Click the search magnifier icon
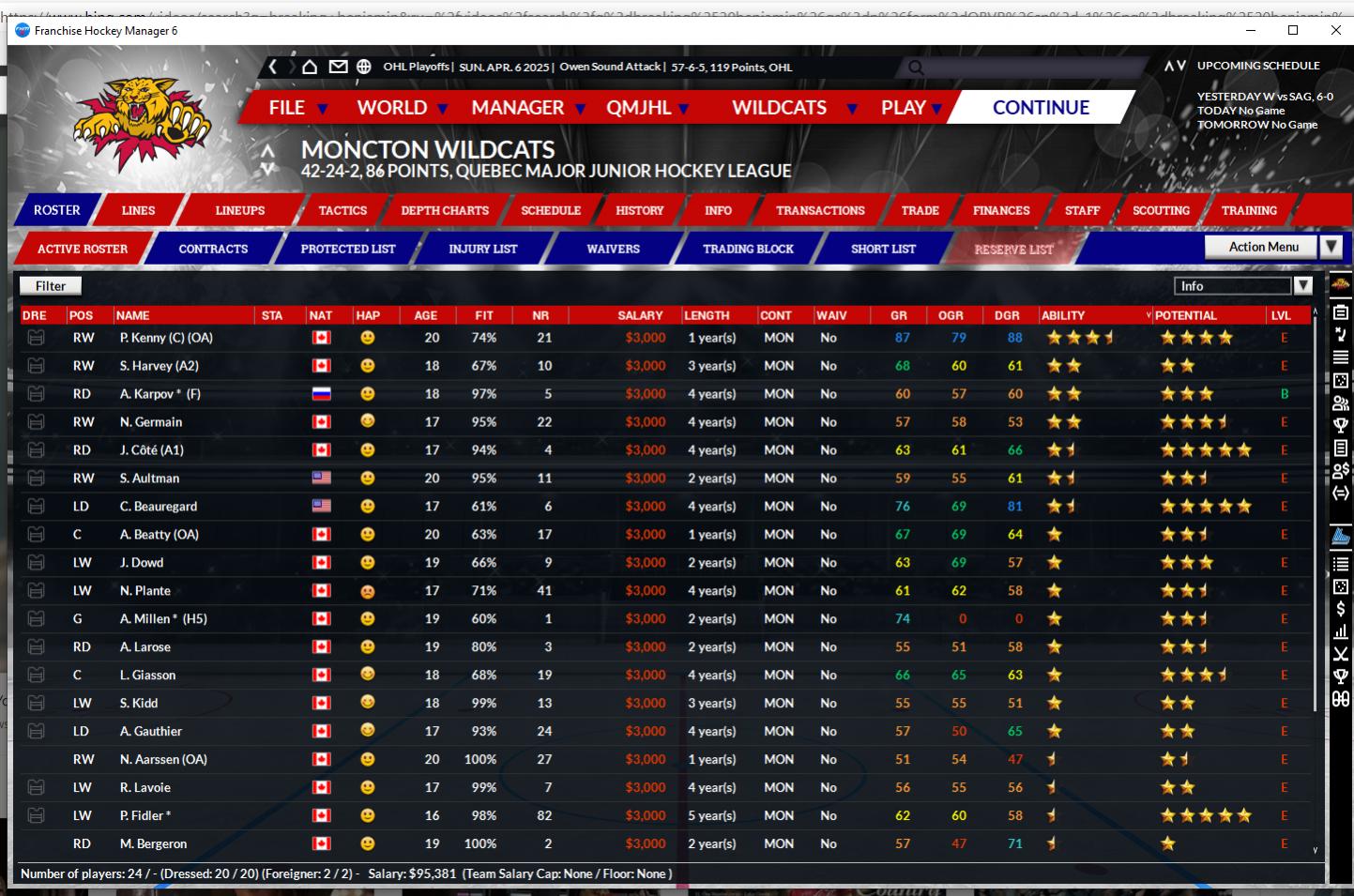1354x896 pixels. coord(916,68)
